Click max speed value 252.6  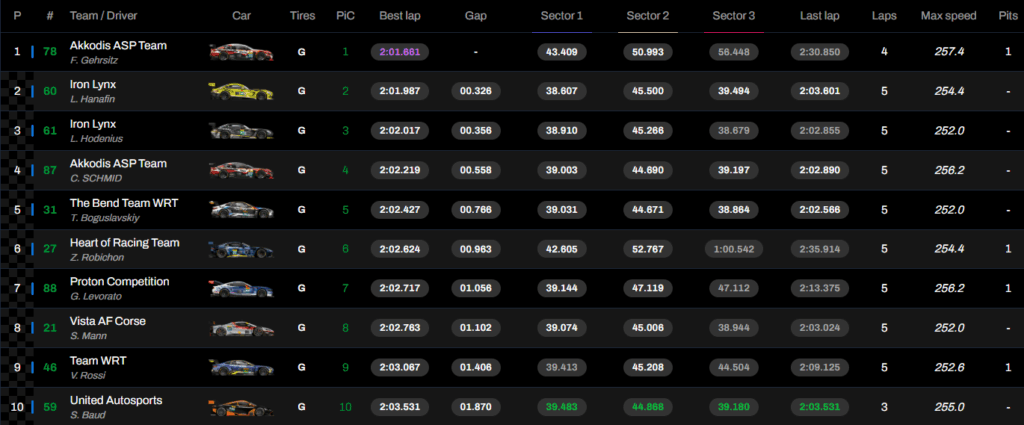[x=949, y=367]
